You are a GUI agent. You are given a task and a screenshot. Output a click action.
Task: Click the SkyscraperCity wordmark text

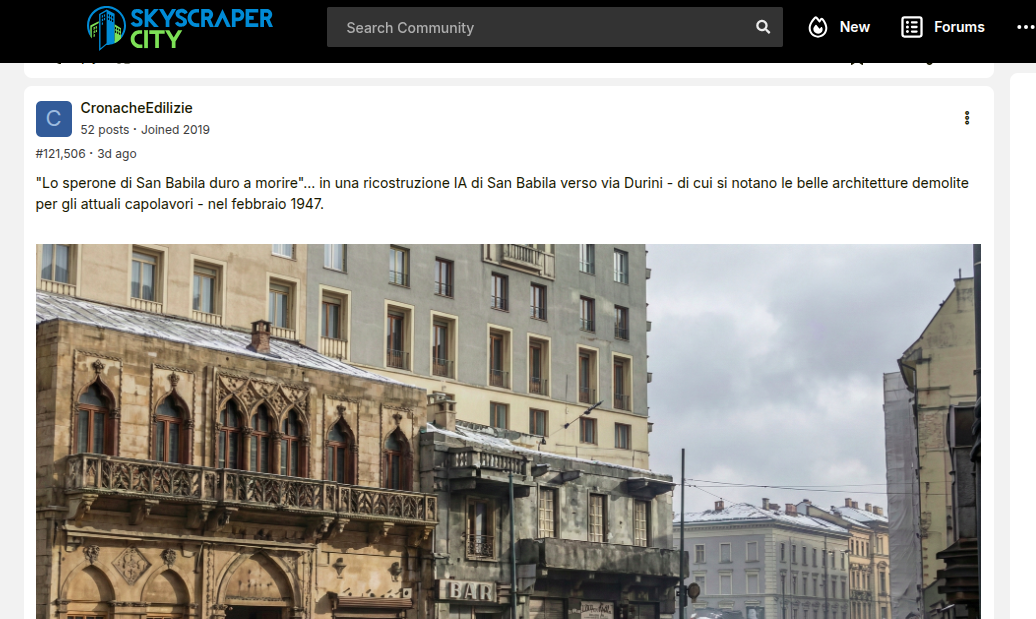coord(200,27)
